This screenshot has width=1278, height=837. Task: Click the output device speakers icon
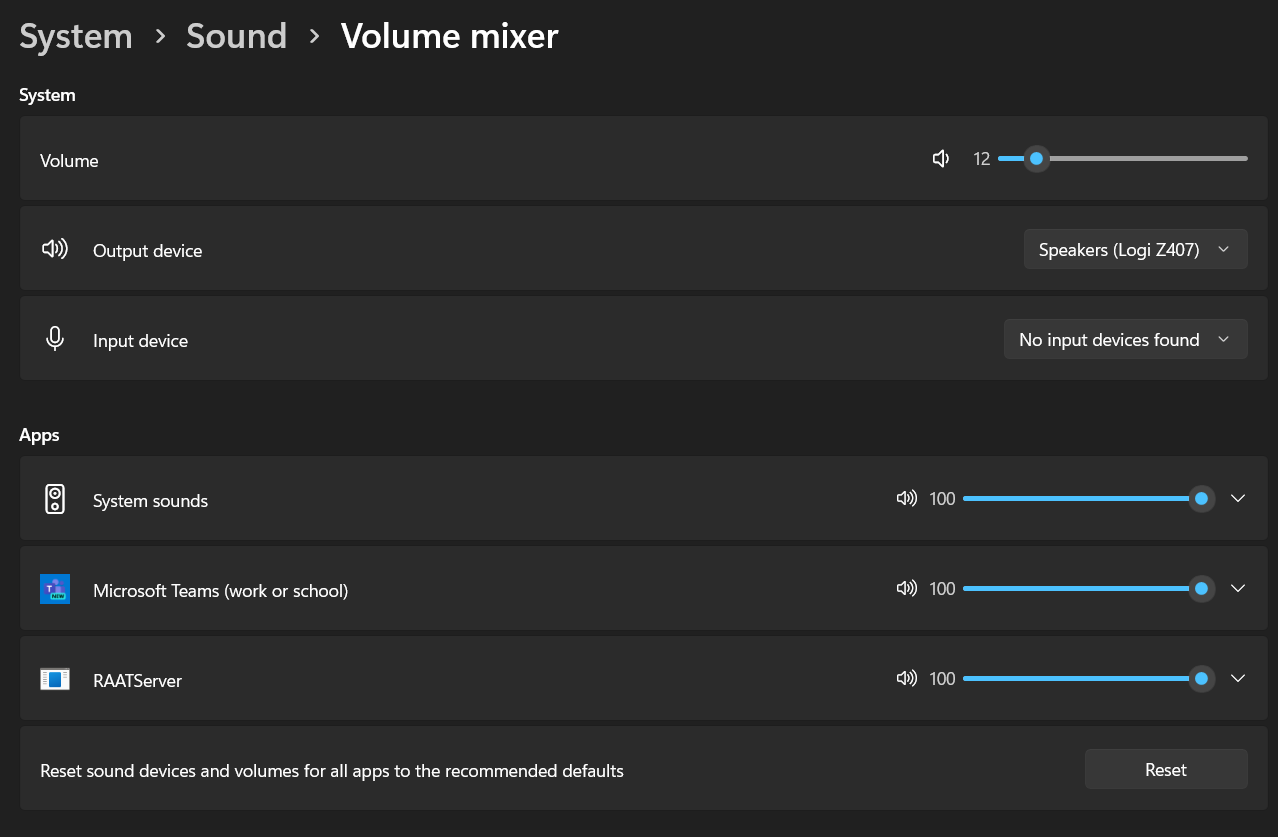point(54,248)
